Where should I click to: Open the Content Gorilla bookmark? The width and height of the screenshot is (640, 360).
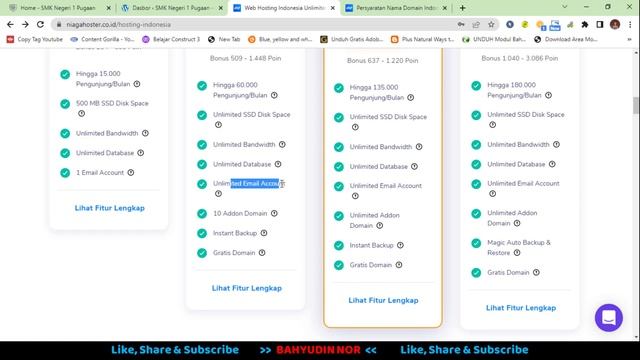click(x=102, y=39)
